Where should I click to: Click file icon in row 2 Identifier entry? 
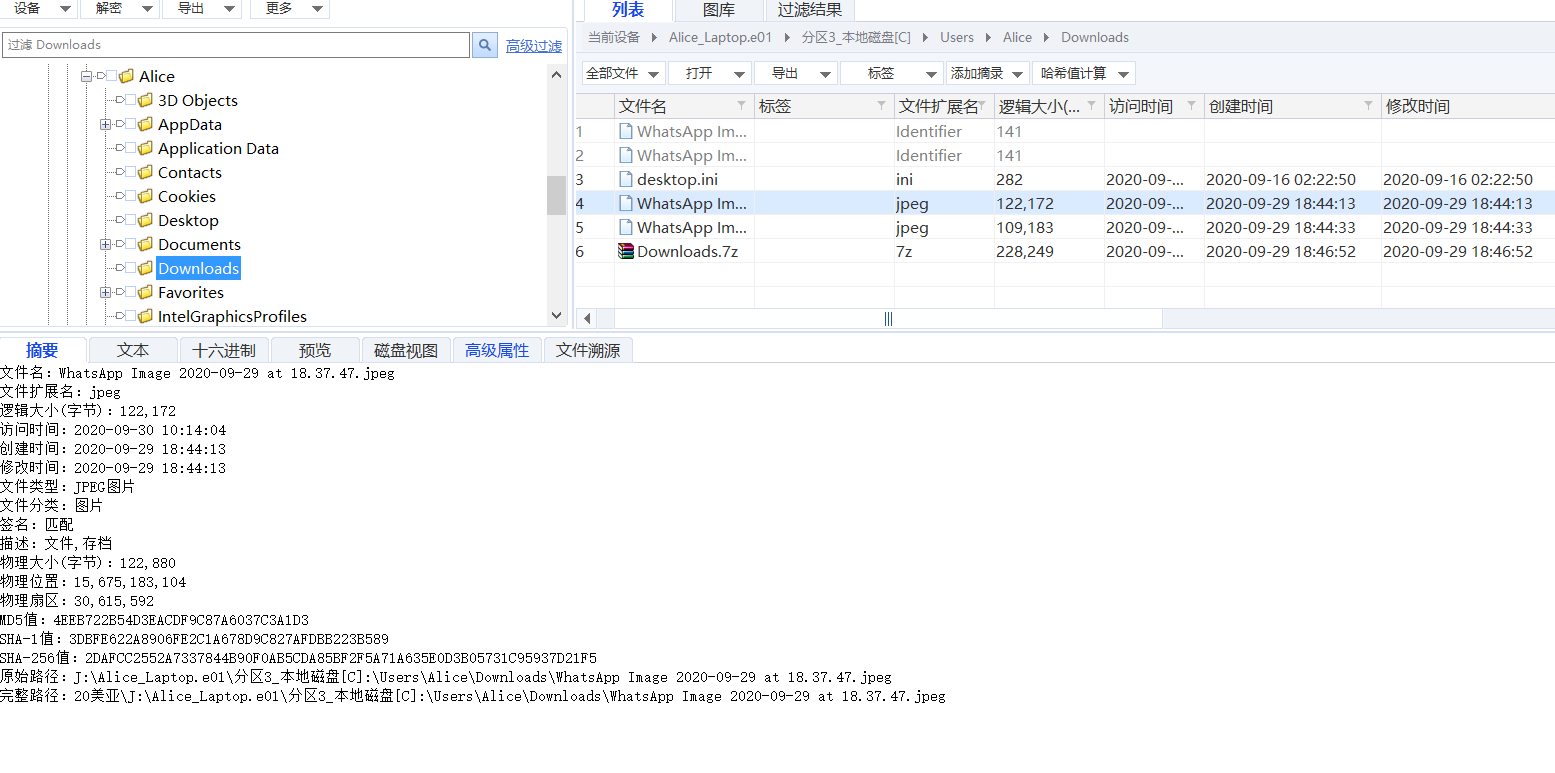(x=626, y=155)
